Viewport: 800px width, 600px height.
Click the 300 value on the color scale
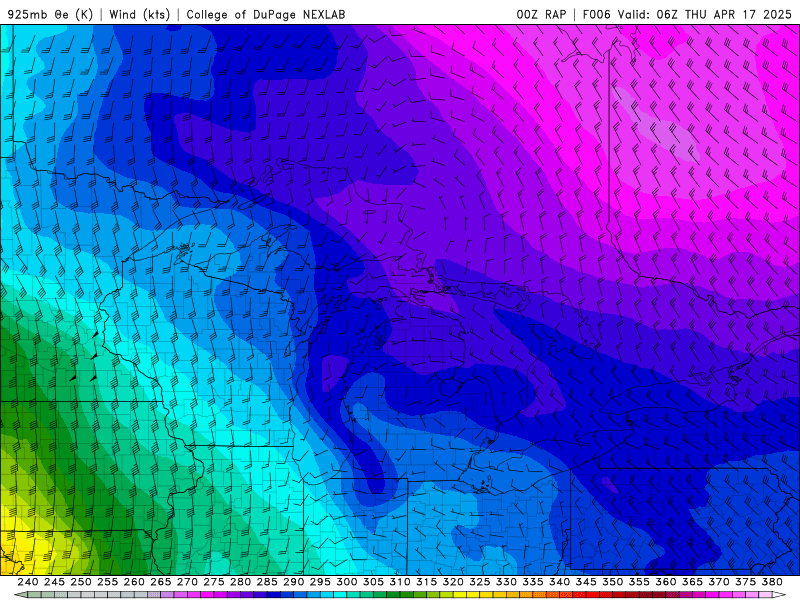coord(346,582)
